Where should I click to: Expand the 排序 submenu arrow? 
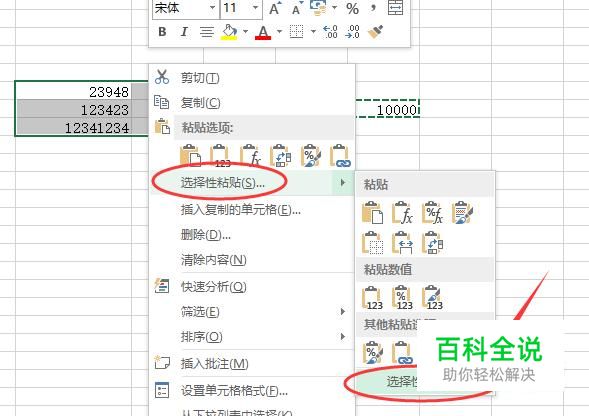pos(343,336)
